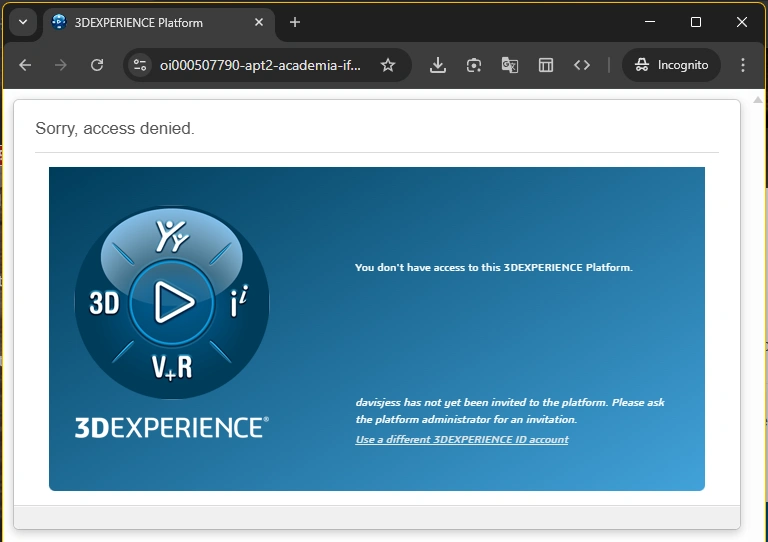Minimize the browser window

650,22
